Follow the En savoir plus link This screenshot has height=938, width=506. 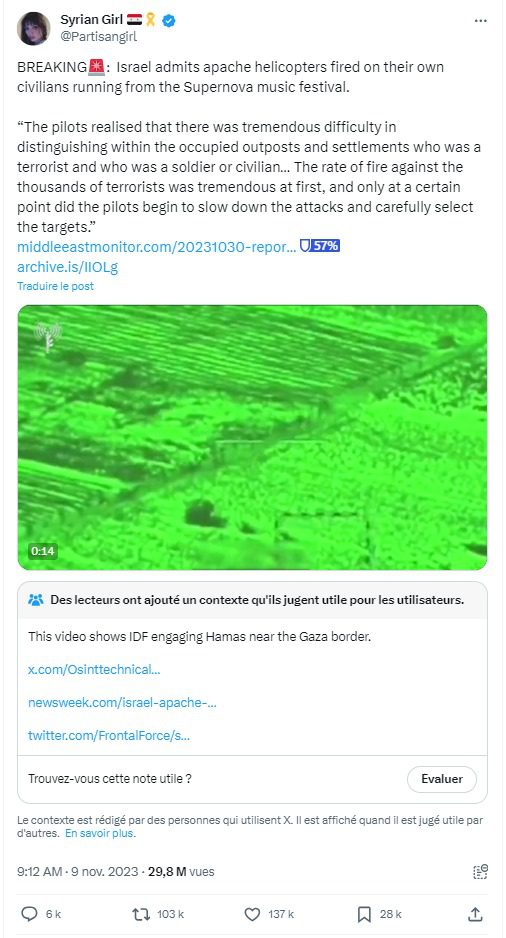pyautogui.click(x=100, y=833)
